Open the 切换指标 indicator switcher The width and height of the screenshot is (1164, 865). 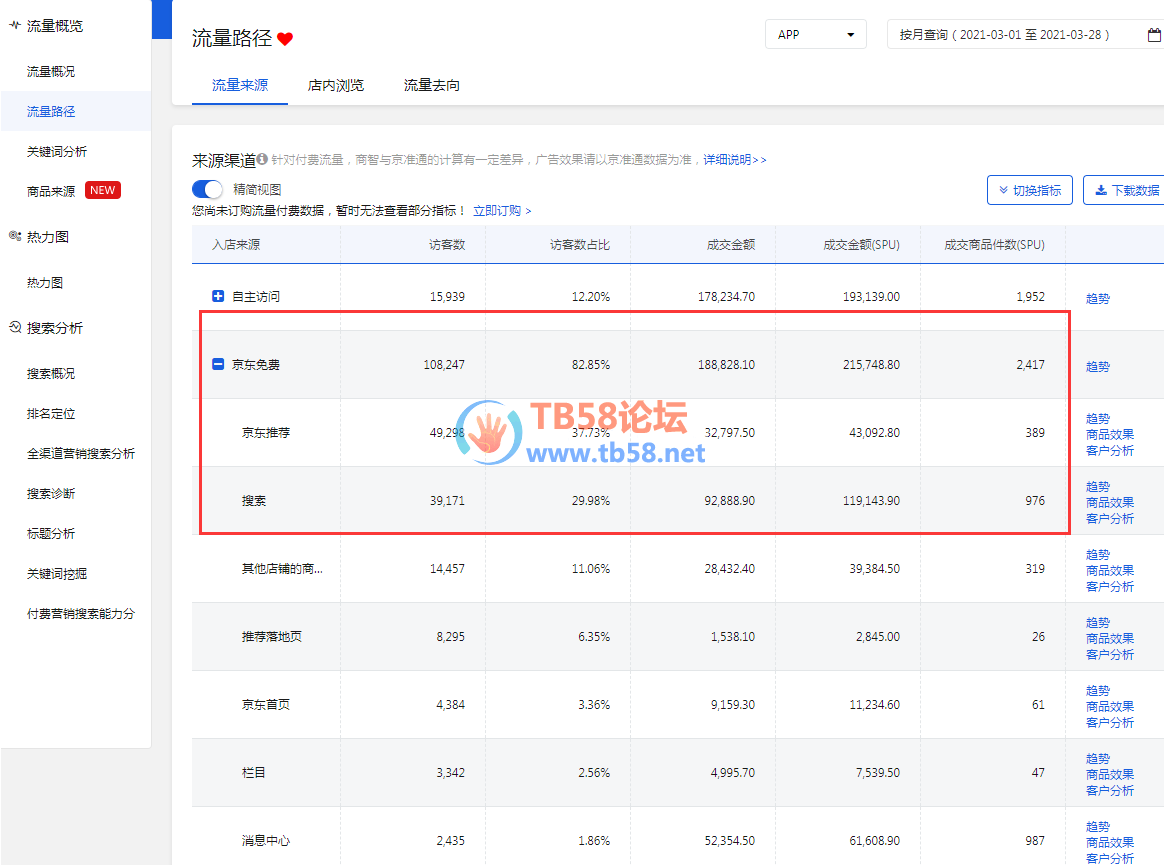(x=1029, y=190)
